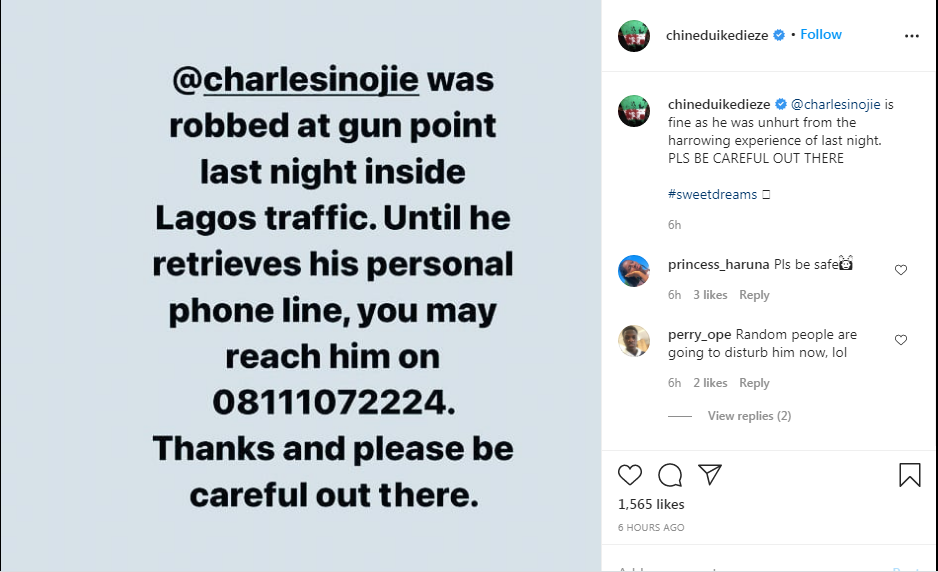The image size is (938, 572).
Task: Reply to perry_ope's comment
Action: [754, 383]
